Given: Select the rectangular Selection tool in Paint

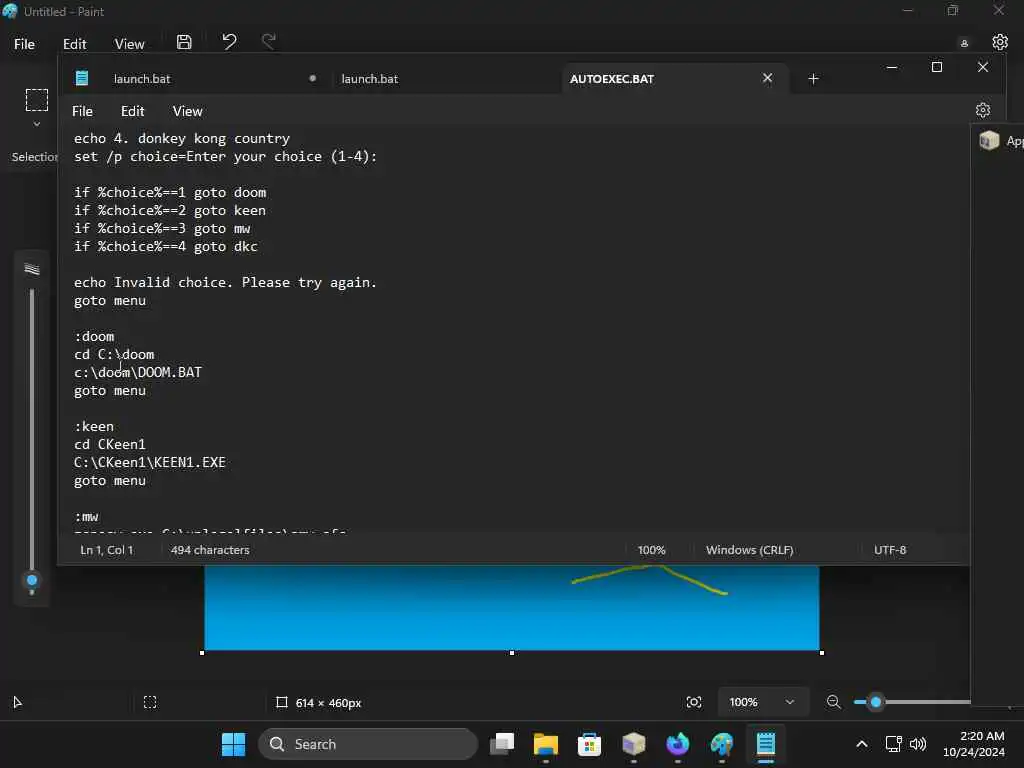Looking at the screenshot, I should click(37, 100).
